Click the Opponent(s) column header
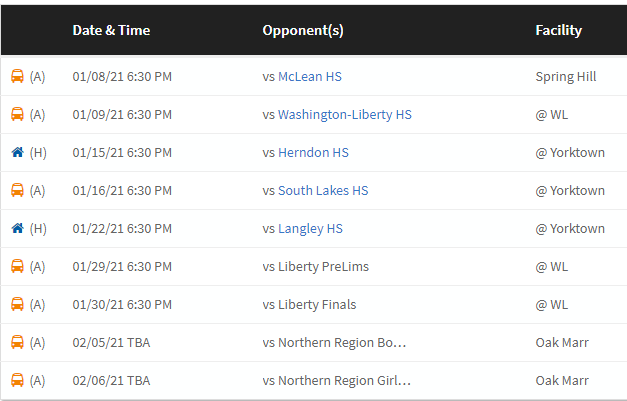Screen dimensions: 627x401 [303, 30]
